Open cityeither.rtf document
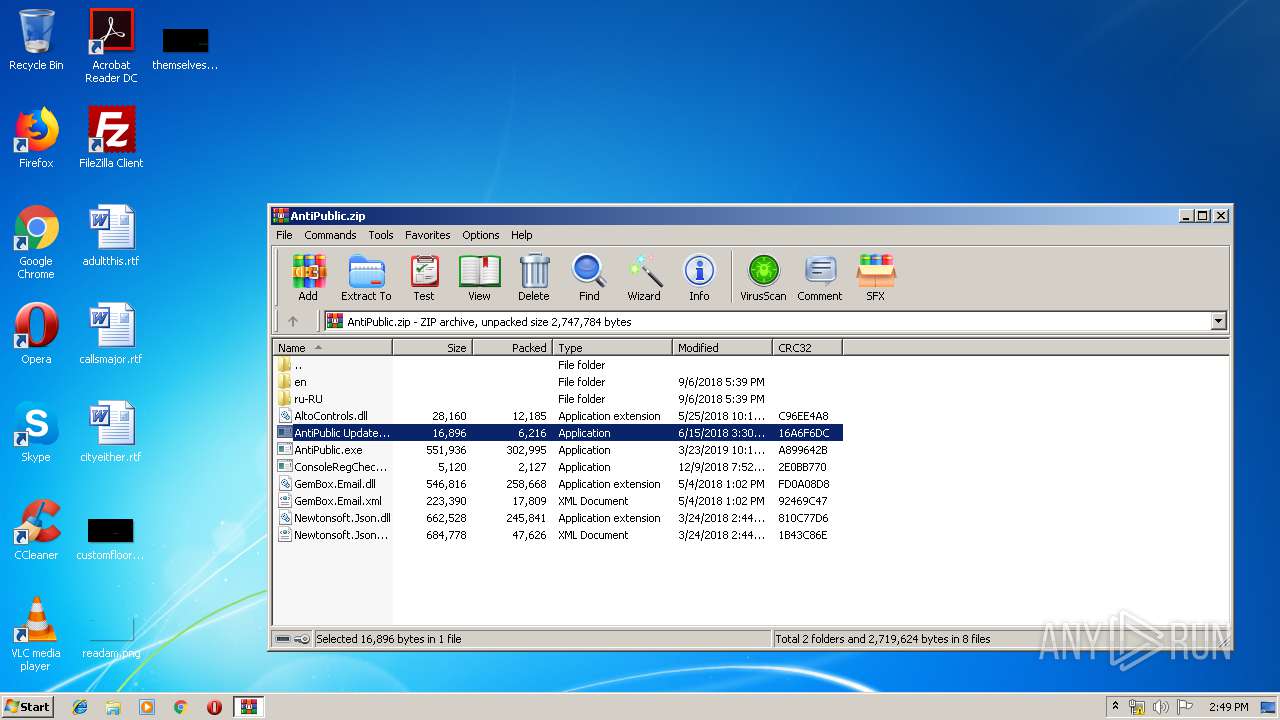This screenshot has width=1280, height=720. [x=111, y=432]
